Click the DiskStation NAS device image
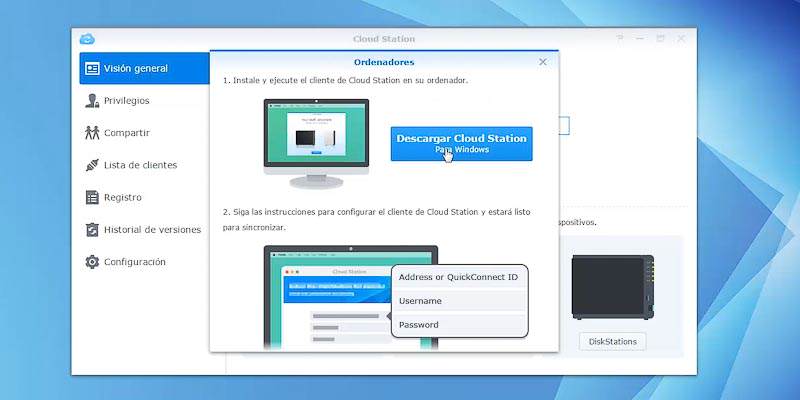The image size is (800, 400). point(613,287)
